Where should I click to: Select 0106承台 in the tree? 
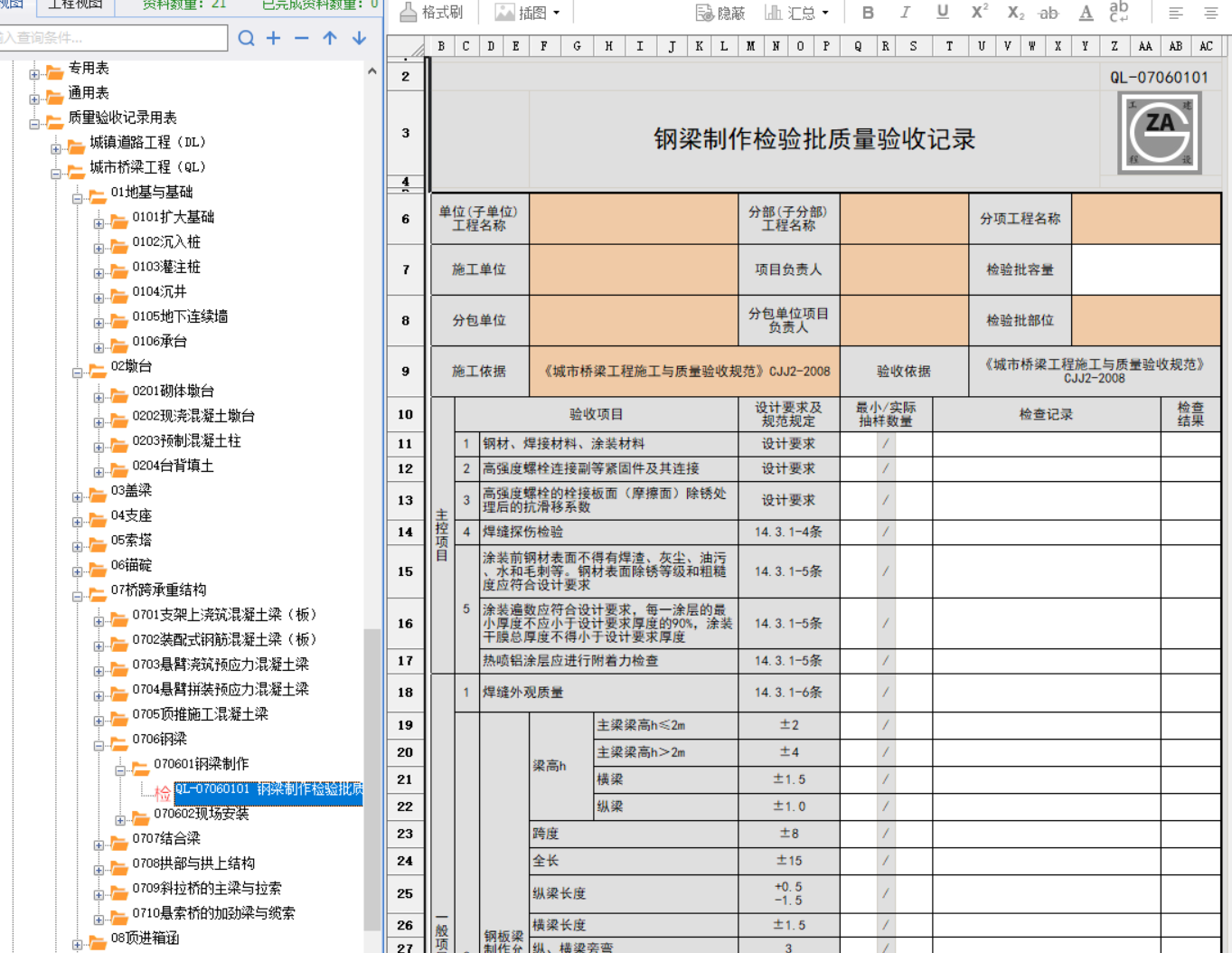coord(159,341)
